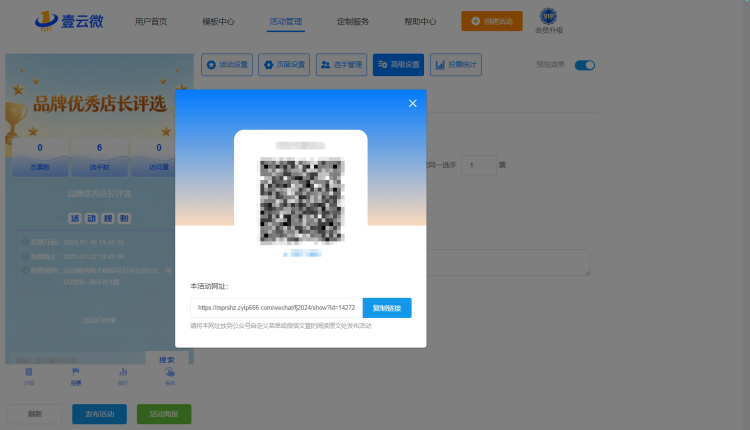The height and width of the screenshot is (430, 750).
Task: Close the QR code share dialog
Action: (x=412, y=103)
